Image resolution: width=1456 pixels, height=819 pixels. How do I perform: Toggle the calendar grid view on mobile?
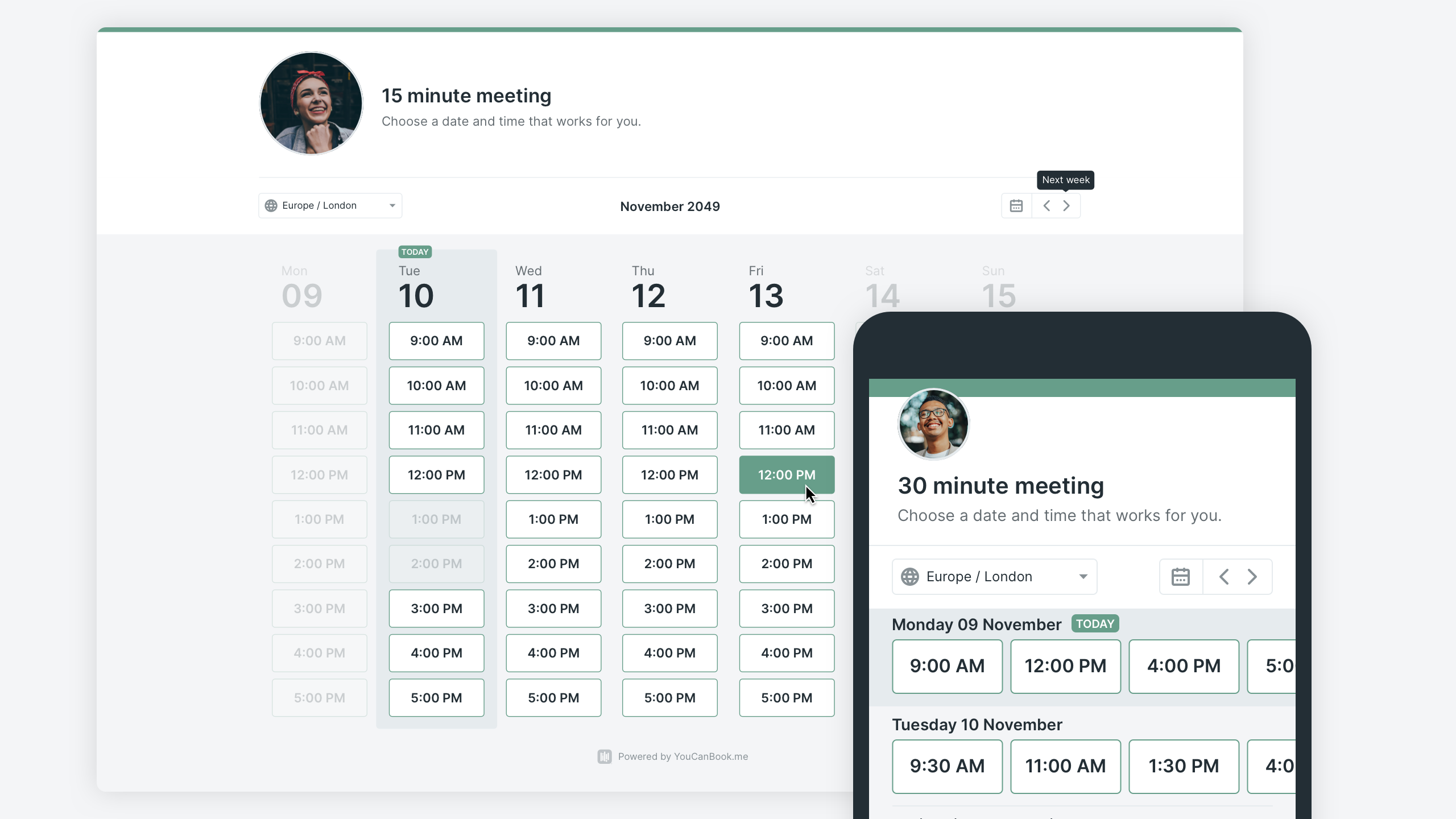1181,576
